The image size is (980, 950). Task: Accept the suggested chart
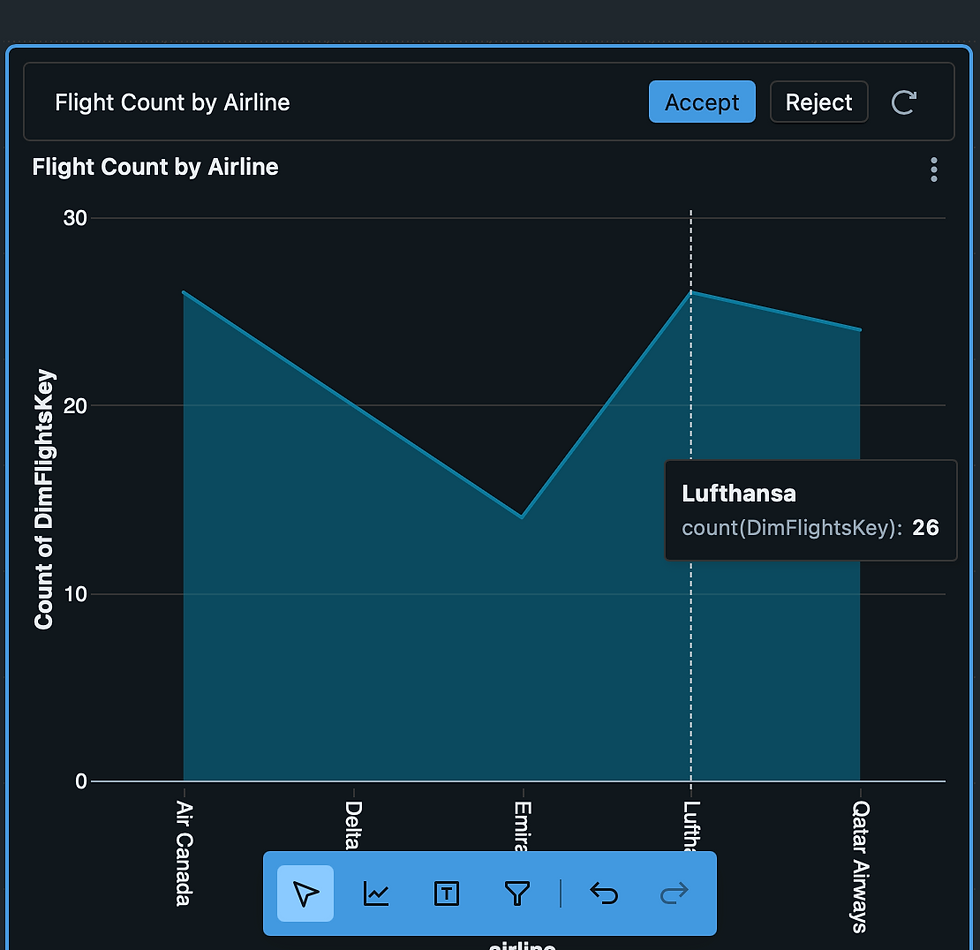(702, 102)
